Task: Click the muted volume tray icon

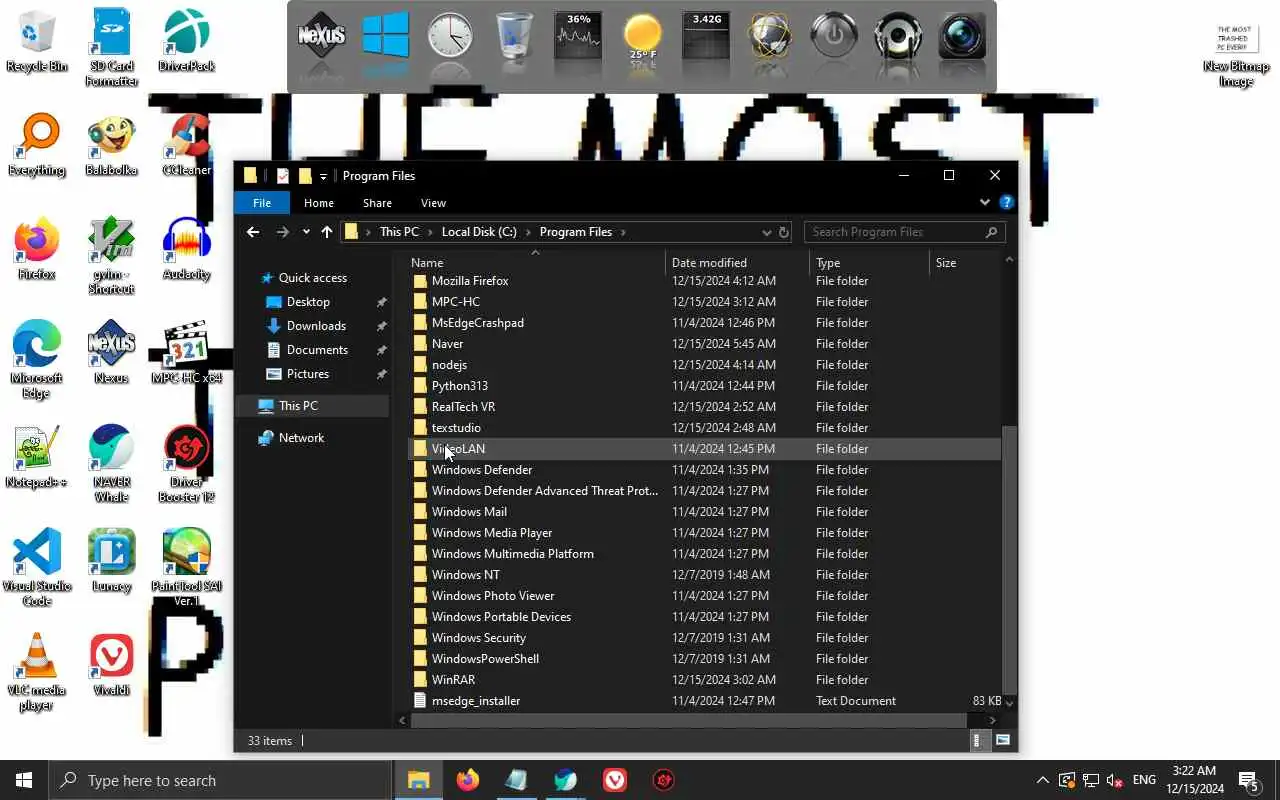Action: click(x=1115, y=780)
